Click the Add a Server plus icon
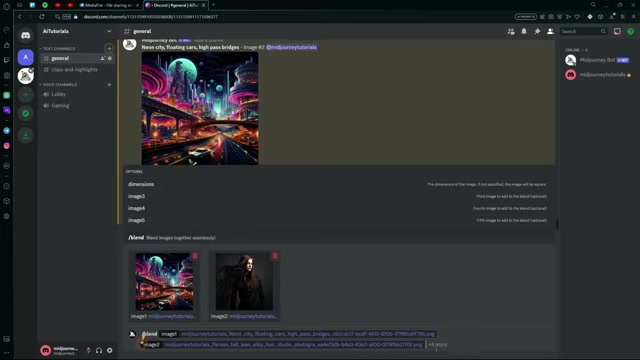640x360 pixels. pos(25,95)
